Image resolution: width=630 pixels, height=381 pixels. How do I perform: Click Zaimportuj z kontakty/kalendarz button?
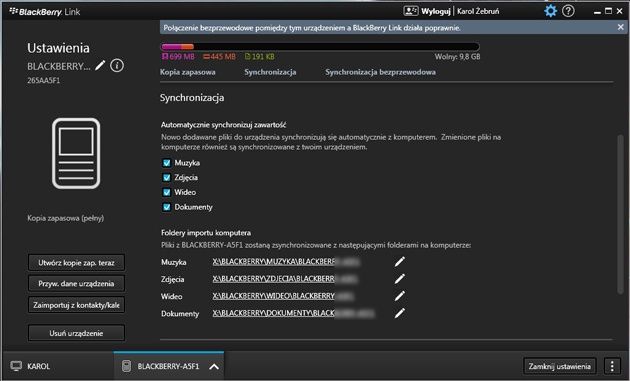76,305
